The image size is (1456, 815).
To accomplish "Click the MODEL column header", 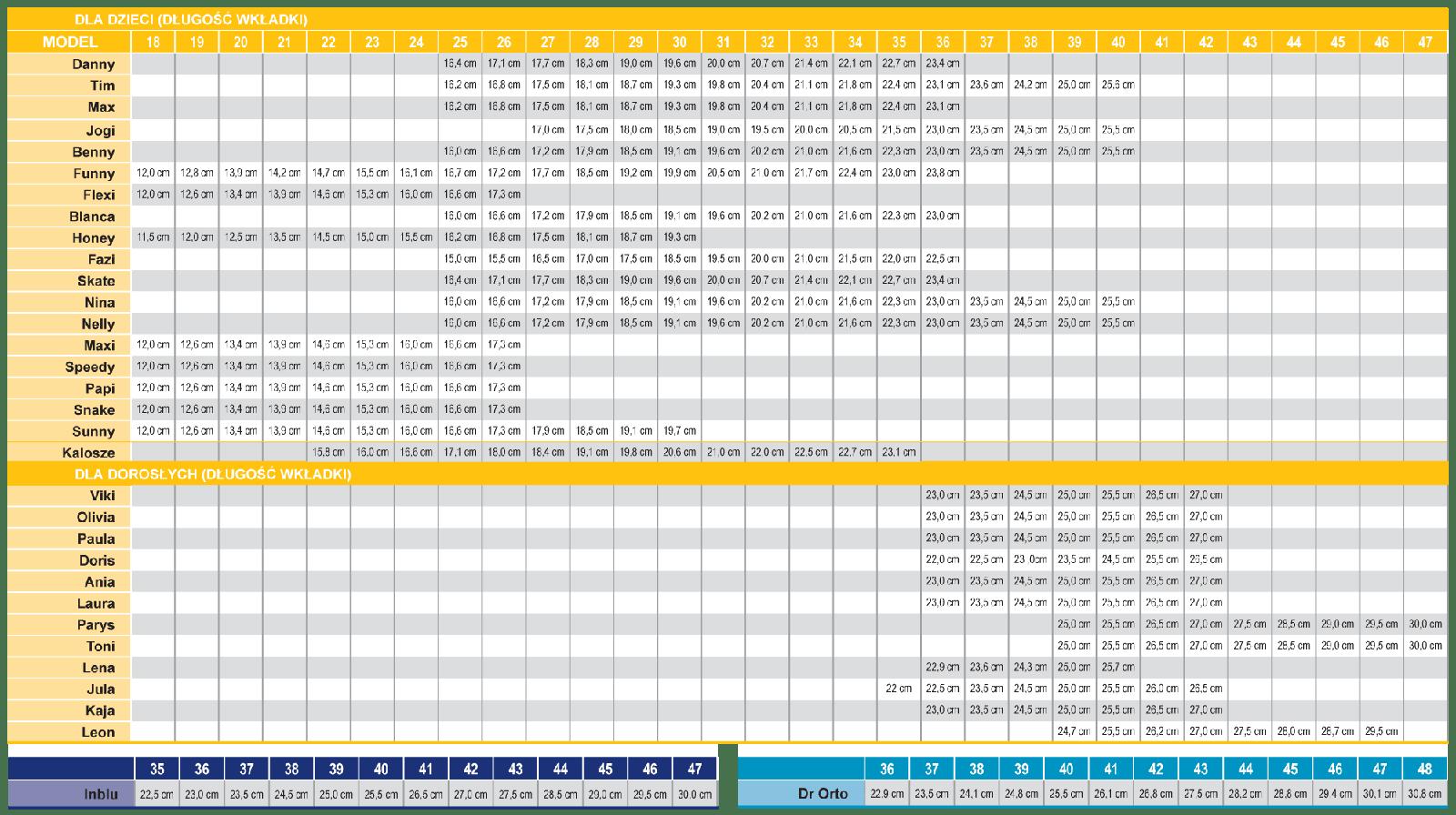I will point(70,42).
